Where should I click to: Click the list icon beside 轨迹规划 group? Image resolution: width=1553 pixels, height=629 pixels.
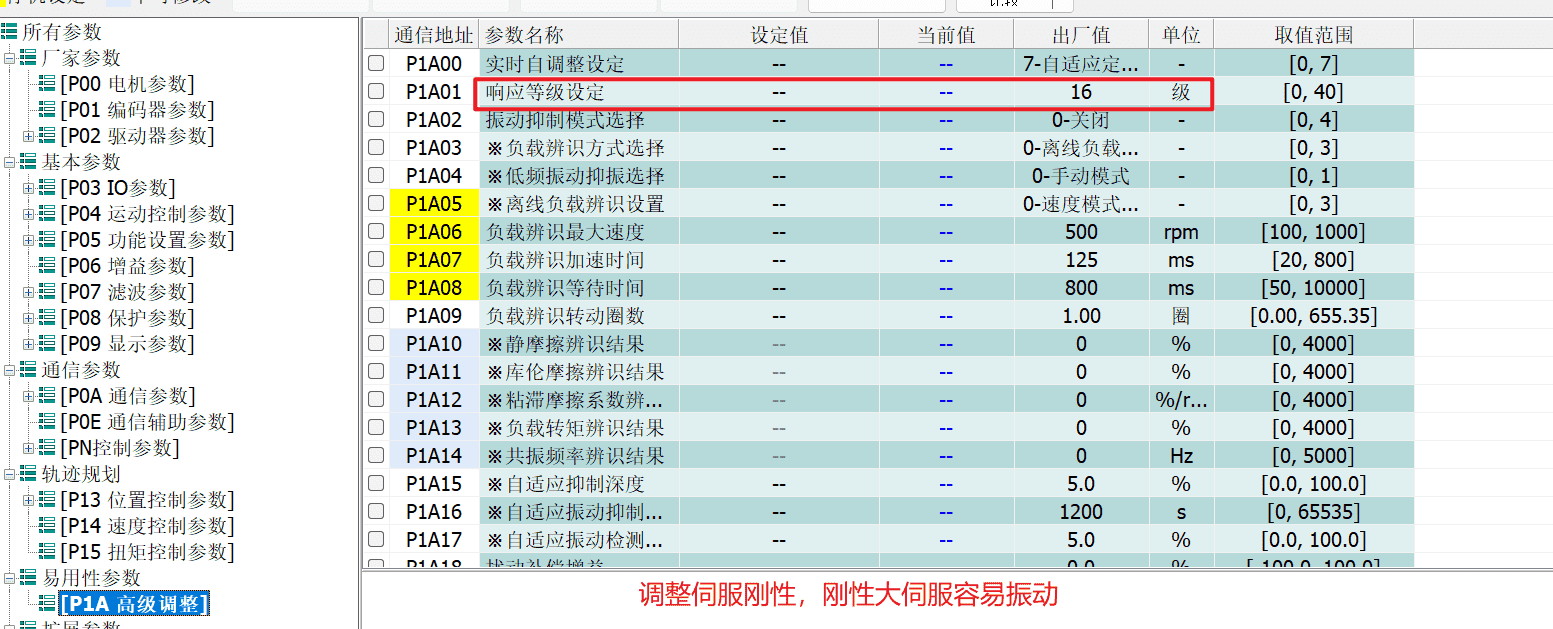pos(28,474)
